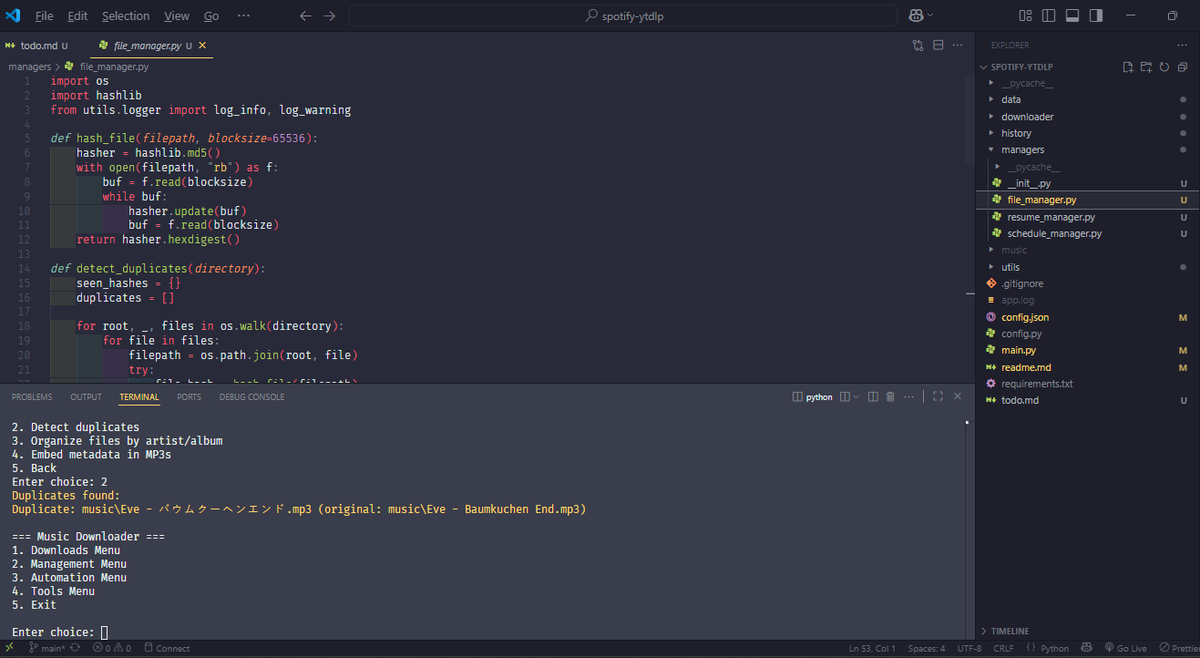Refresh the Explorer file tree
Image resolution: width=1200 pixels, height=658 pixels.
[x=1164, y=67]
